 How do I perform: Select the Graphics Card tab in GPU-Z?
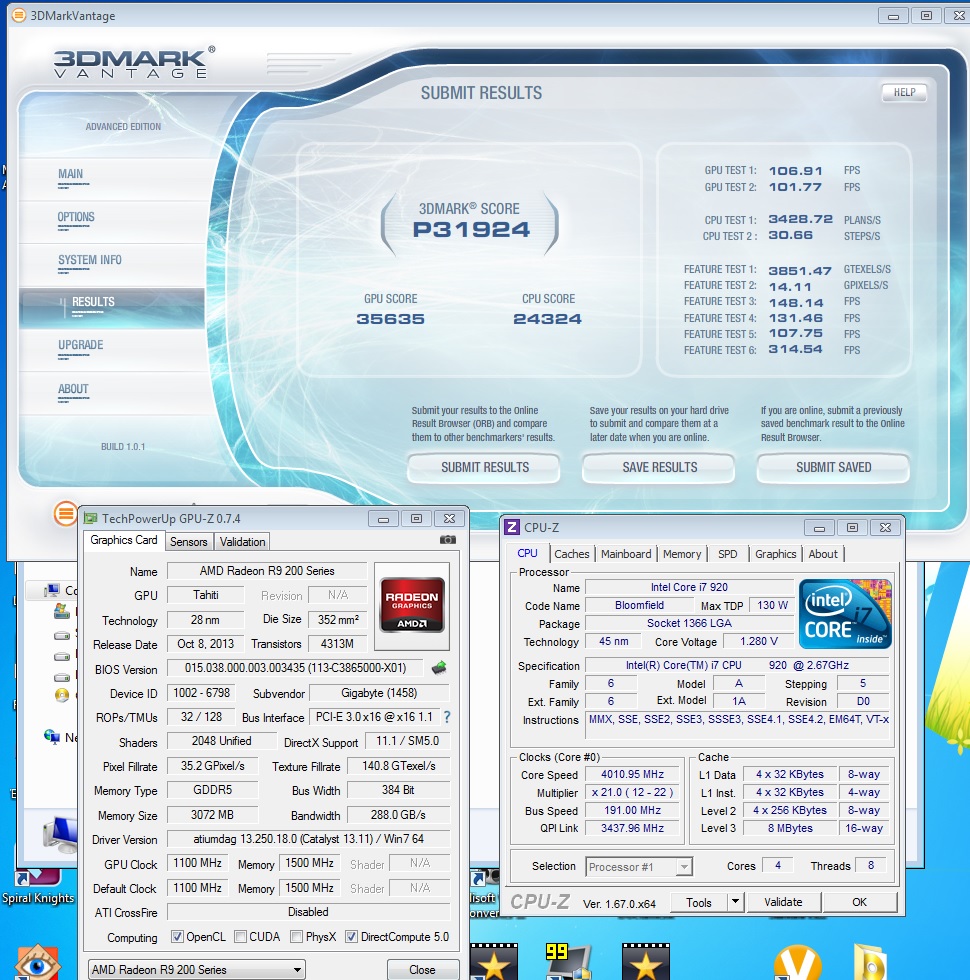(x=124, y=540)
